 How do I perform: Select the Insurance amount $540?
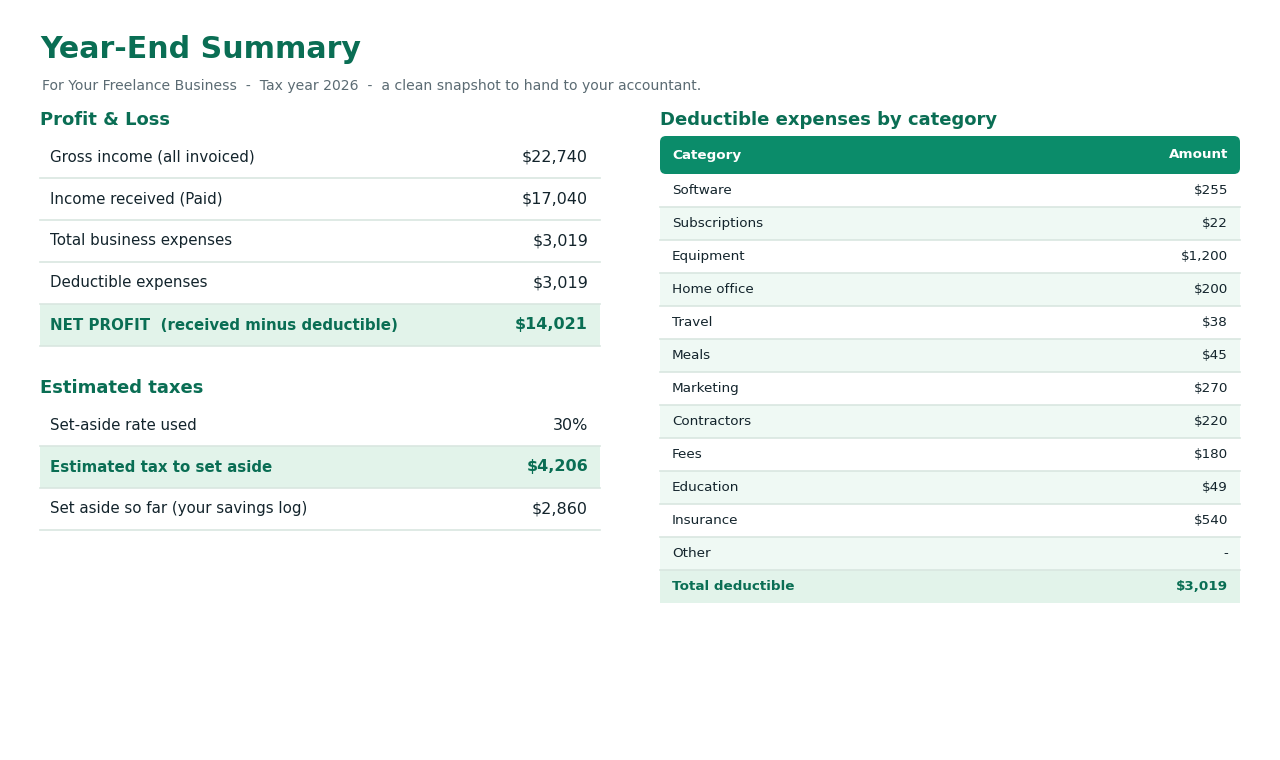[x=1210, y=520]
